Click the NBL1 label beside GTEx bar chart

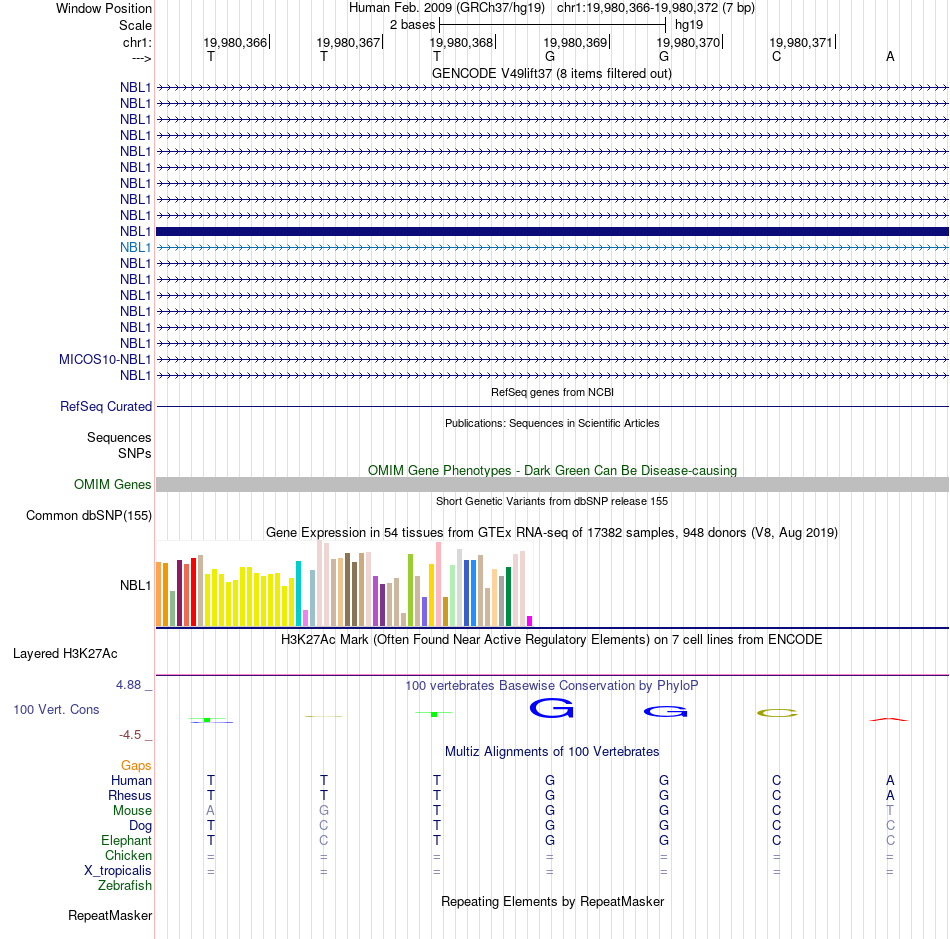click(x=135, y=585)
